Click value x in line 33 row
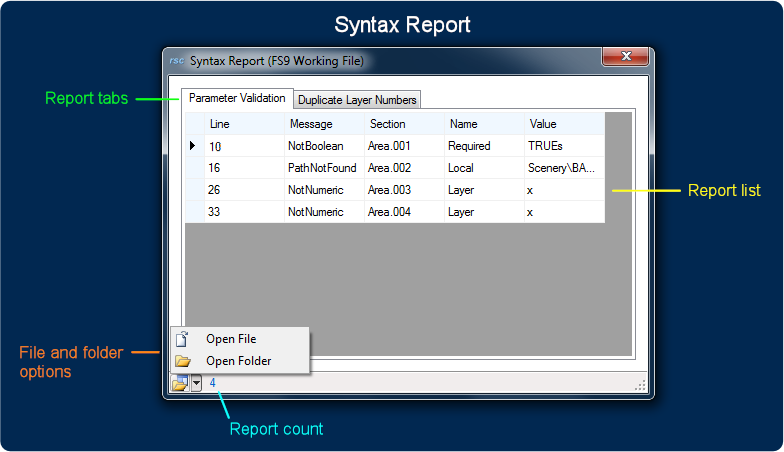The height and width of the screenshot is (452, 784). click(564, 212)
